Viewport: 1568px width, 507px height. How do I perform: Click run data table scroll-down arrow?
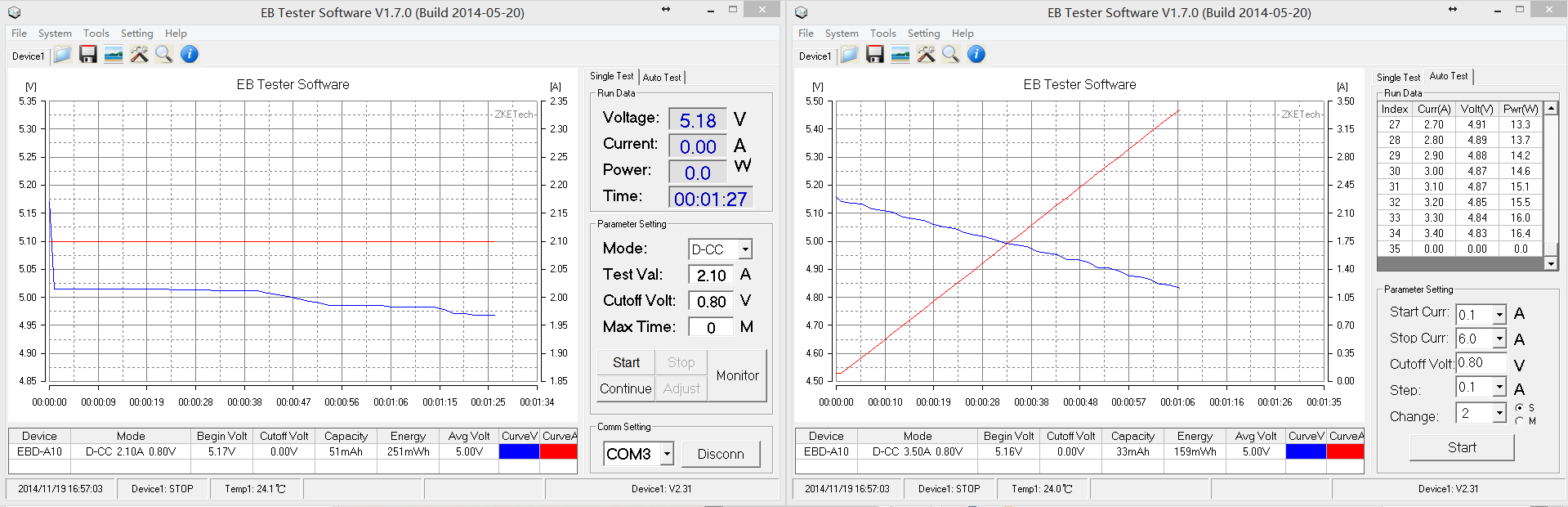click(x=1551, y=263)
